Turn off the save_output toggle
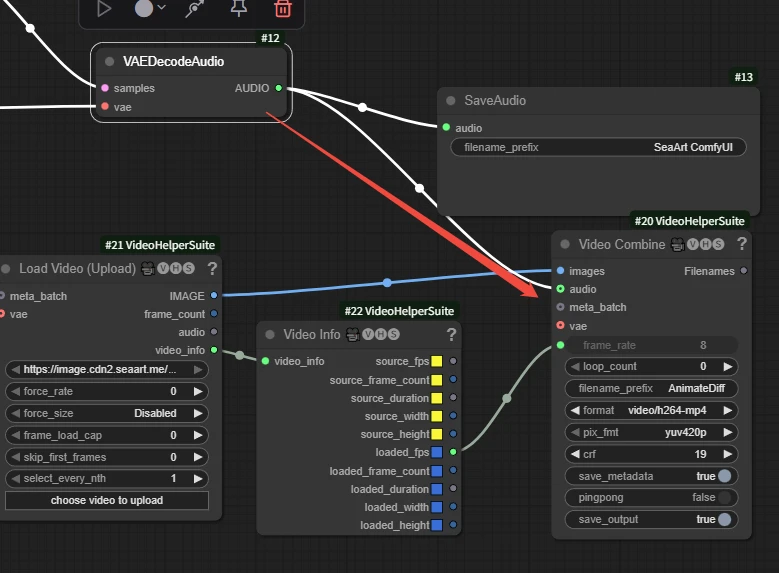Image resolution: width=779 pixels, height=573 pixels. point(724,519)
